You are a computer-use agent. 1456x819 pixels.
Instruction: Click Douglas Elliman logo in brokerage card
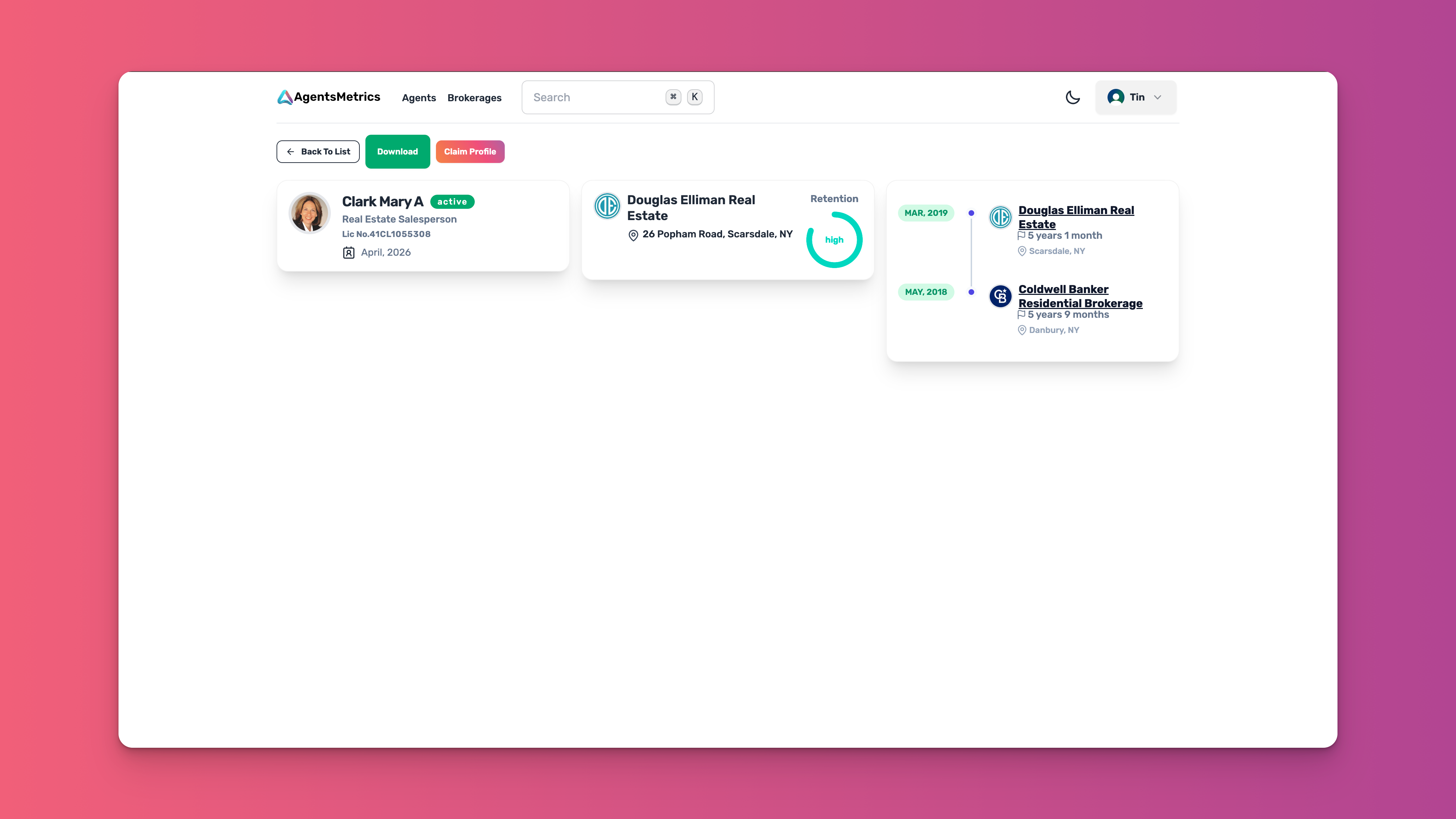[x=607, y=206]
